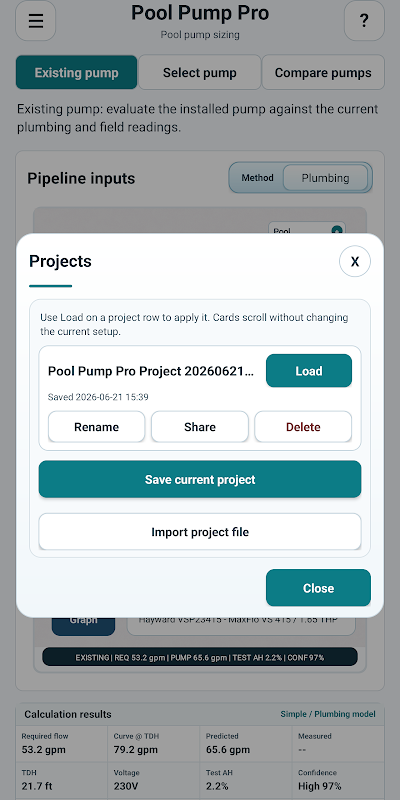Tap the EXISTING status summary bar
Screen dimensions: 400x800
[199, 657]
